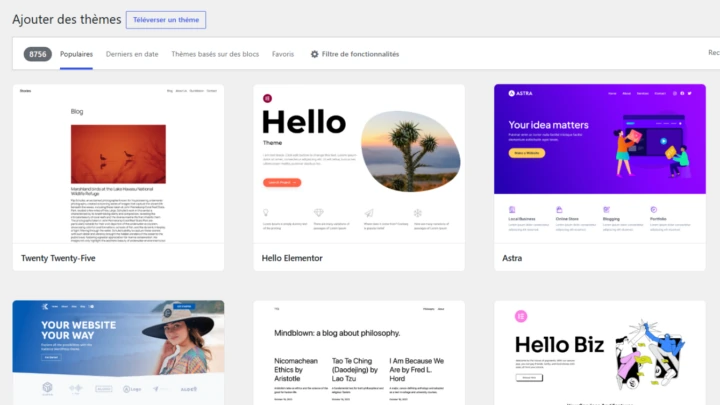Click the pink Elementor icon in Hello Biz preview
The image size is (720, 405).
click(x=521, y=316)
